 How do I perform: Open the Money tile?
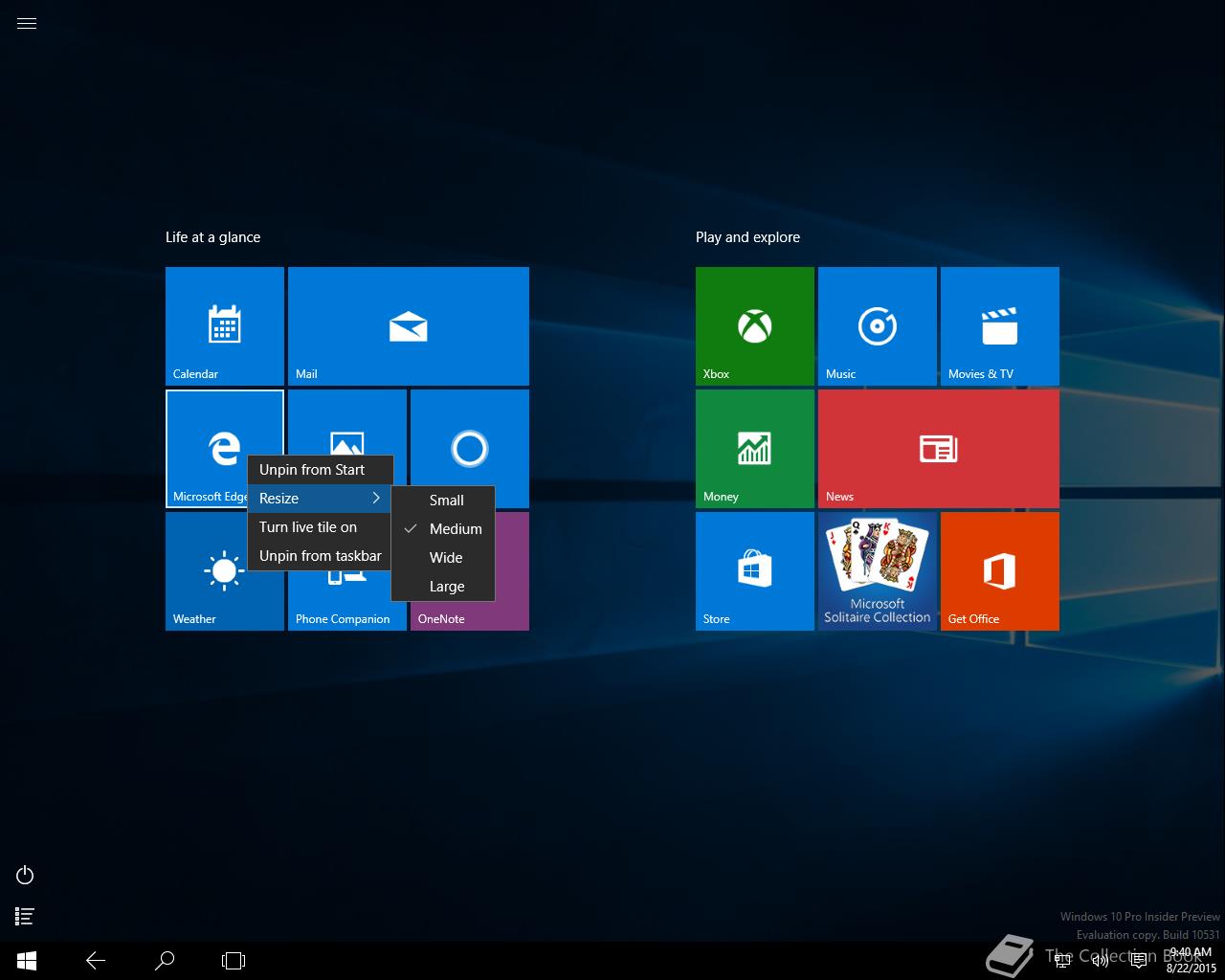pos(754,448)
